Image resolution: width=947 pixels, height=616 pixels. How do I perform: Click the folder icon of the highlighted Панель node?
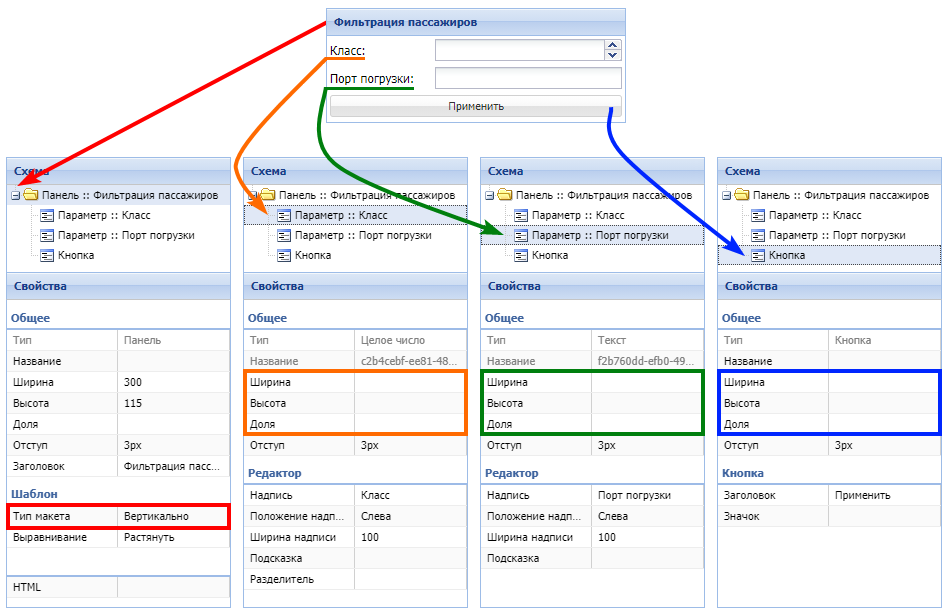point(30,195)
